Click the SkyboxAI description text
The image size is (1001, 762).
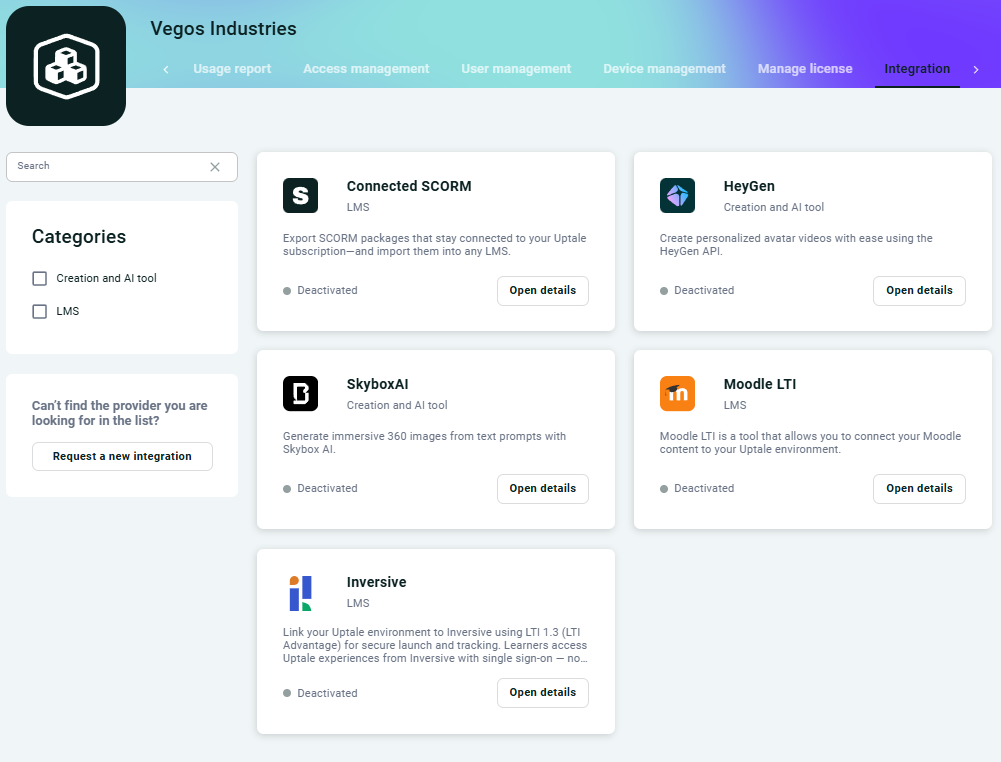tap(425, 442)
